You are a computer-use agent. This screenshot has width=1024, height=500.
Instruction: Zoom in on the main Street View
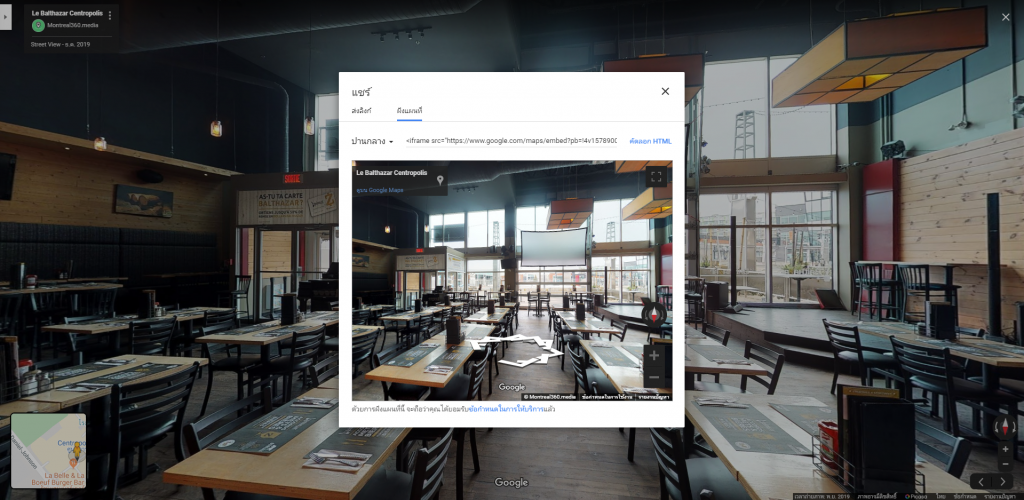pyautogui.click(x=1005, y=449)
